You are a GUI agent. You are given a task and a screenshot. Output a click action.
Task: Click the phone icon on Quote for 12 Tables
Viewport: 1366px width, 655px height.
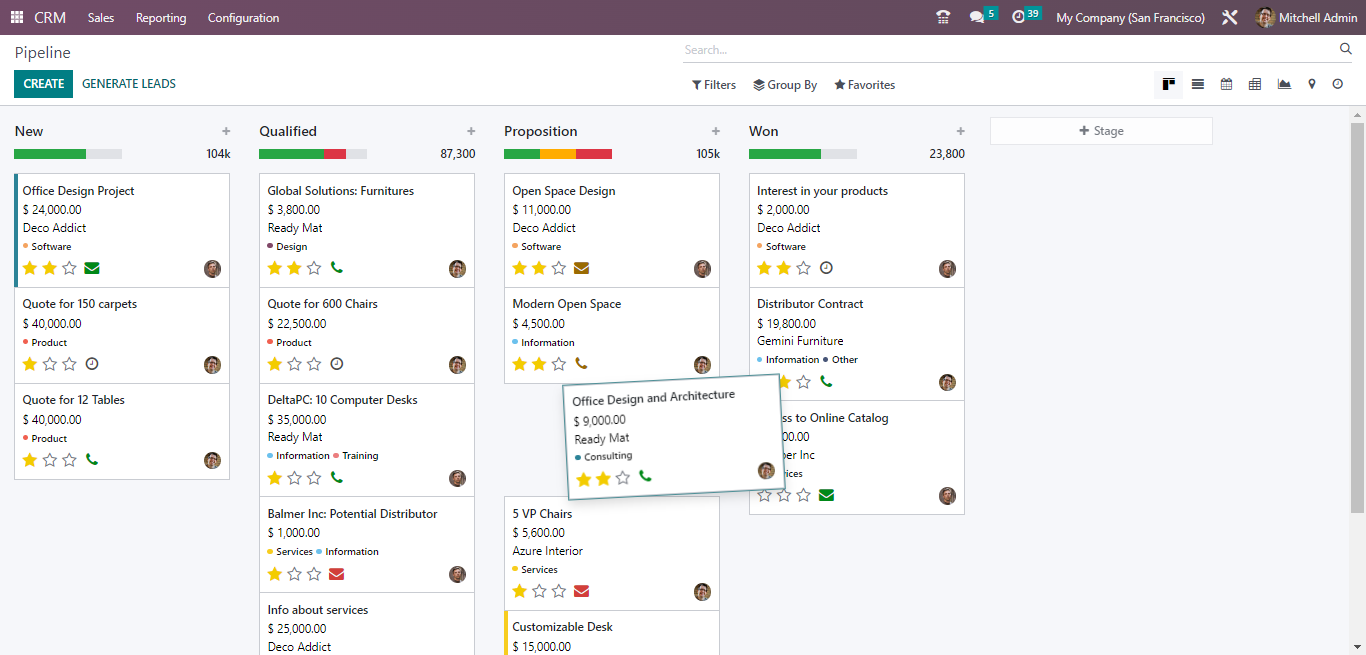pos(92,460)
